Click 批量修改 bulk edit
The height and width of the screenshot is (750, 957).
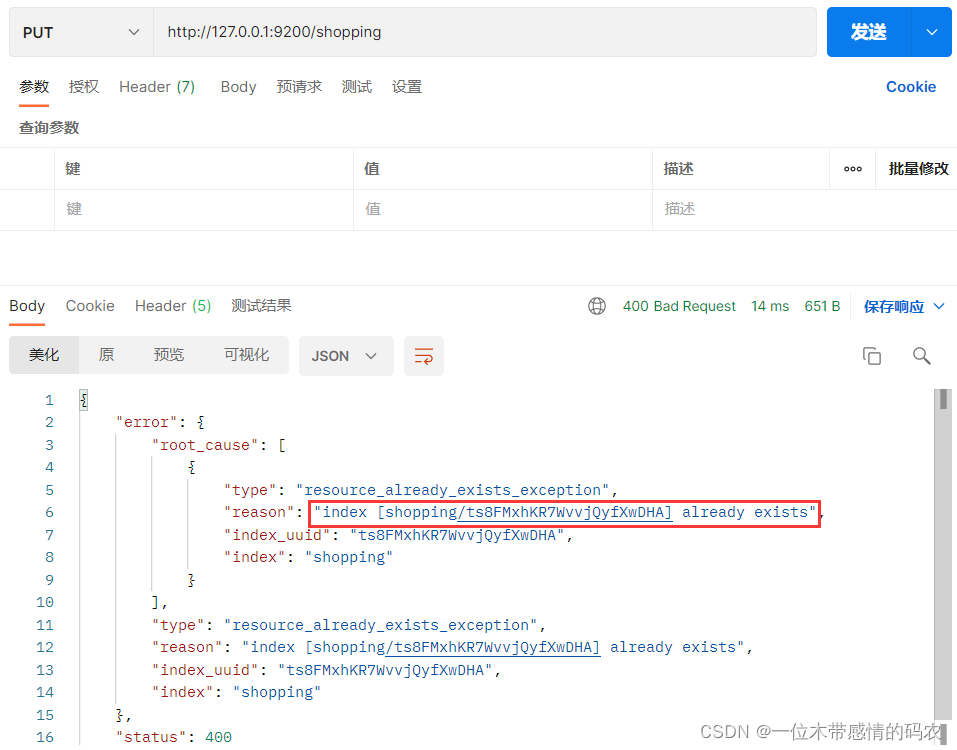[x=918, y=169]
